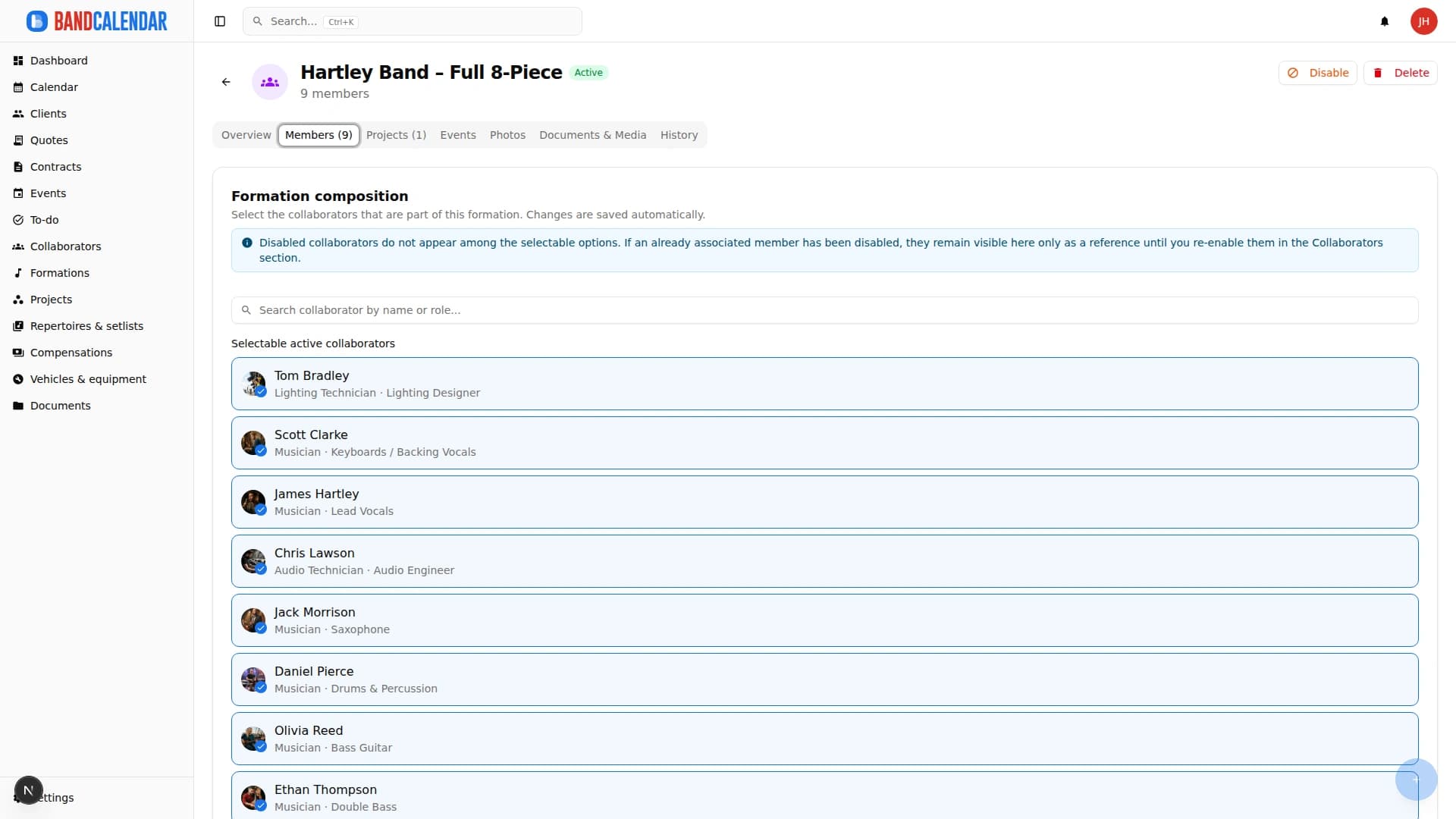Click the Vehicles & equipment icon
1456x819 pixels.
pyautogui.click(x=18, y=379)
